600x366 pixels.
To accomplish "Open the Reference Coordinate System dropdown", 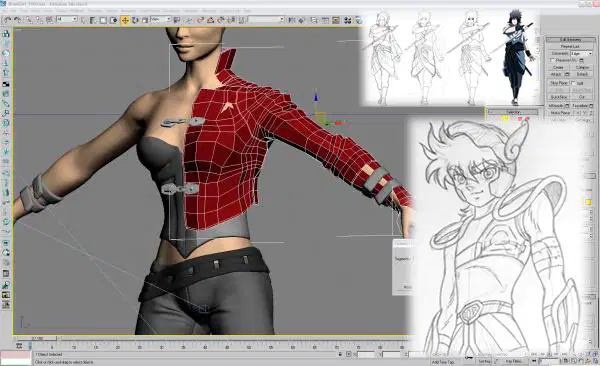I will coord(160,20).
